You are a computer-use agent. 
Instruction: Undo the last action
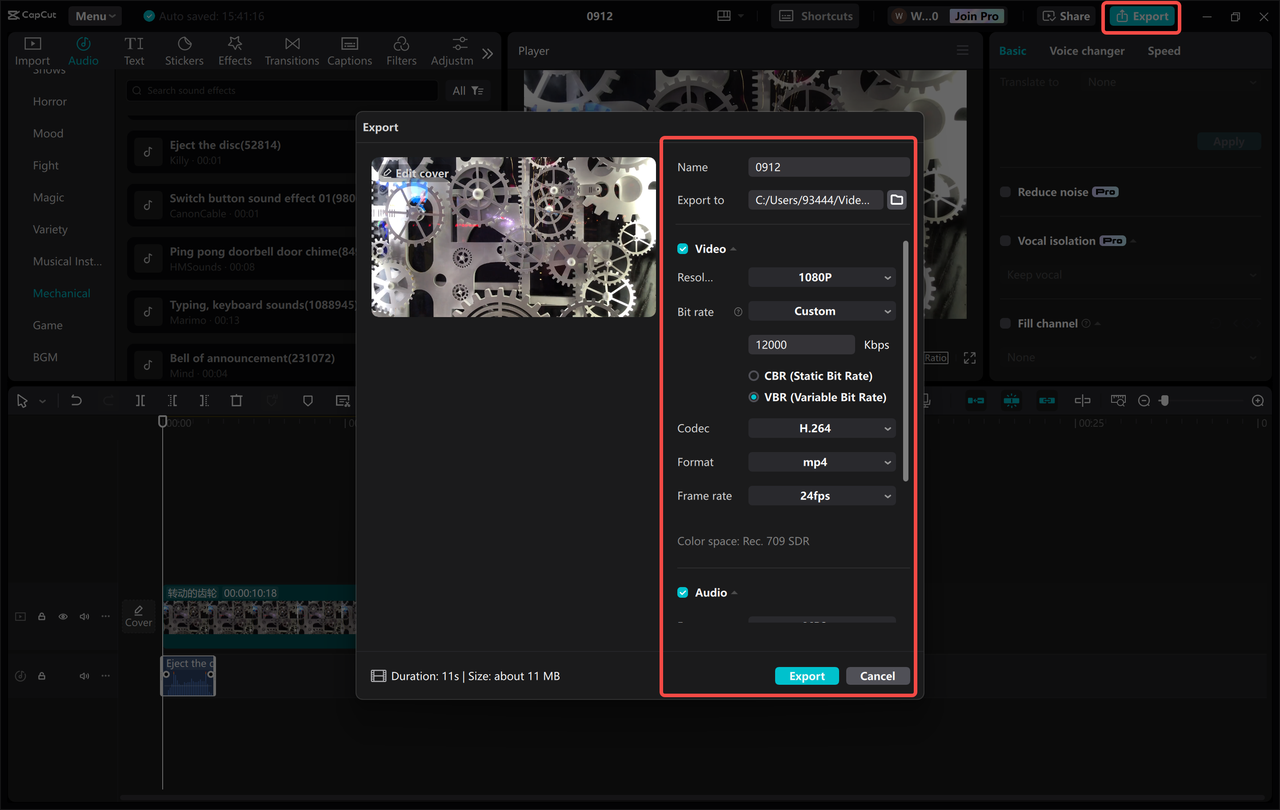(x=75, y=400)
